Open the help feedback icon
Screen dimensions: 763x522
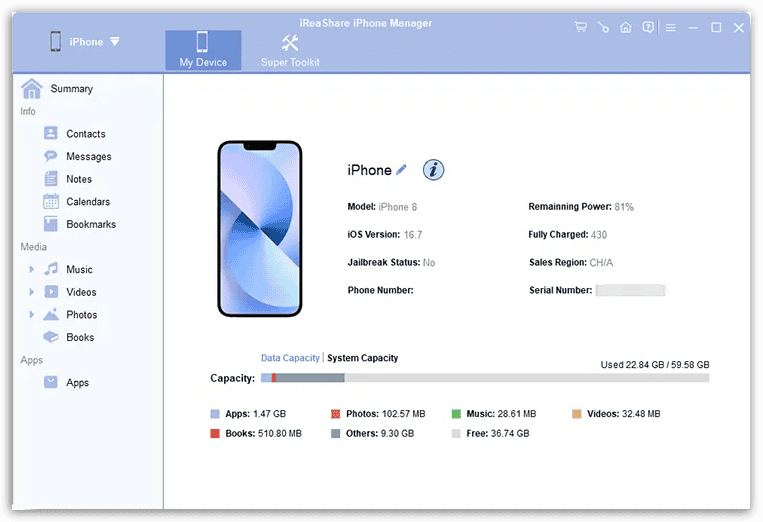[x=648, y=27]
